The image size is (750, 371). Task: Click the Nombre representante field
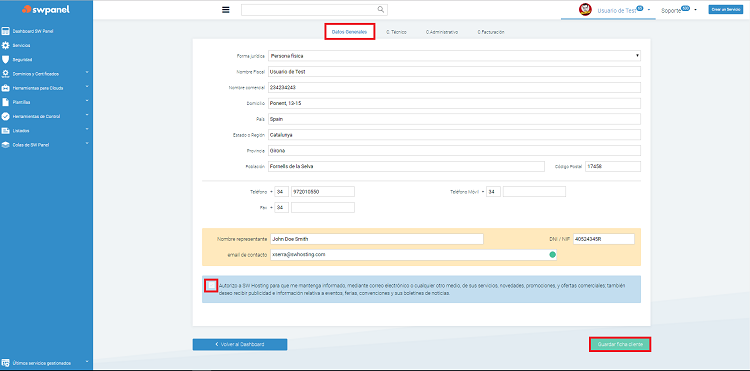(x=377, y=239)
